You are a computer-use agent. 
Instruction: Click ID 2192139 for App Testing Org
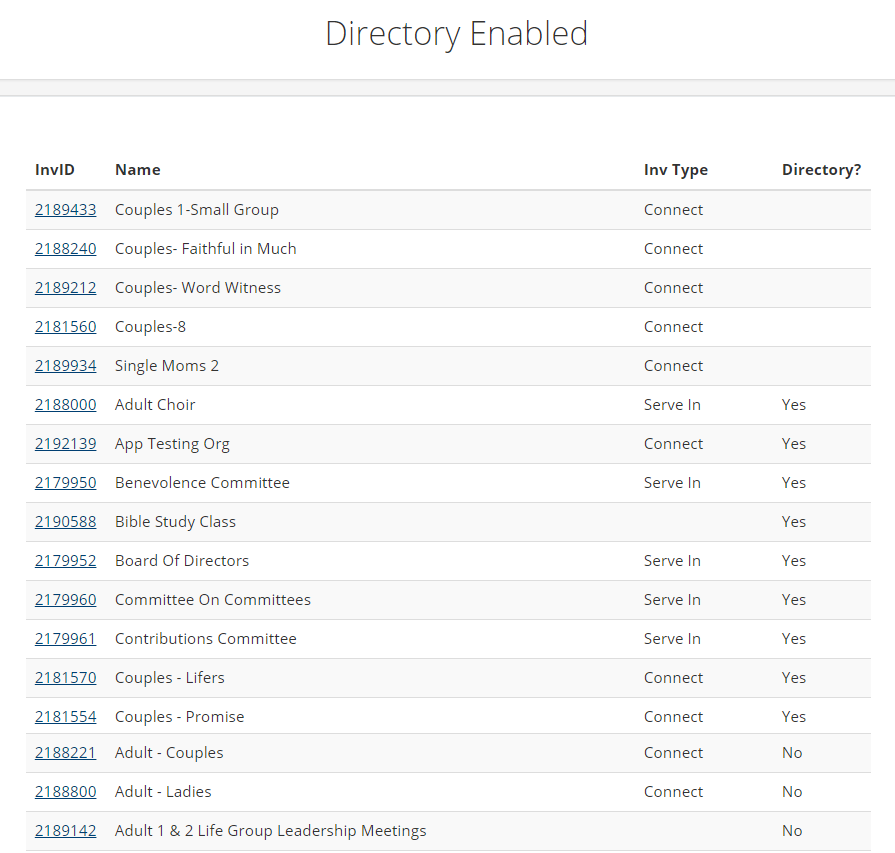[66, 444]
